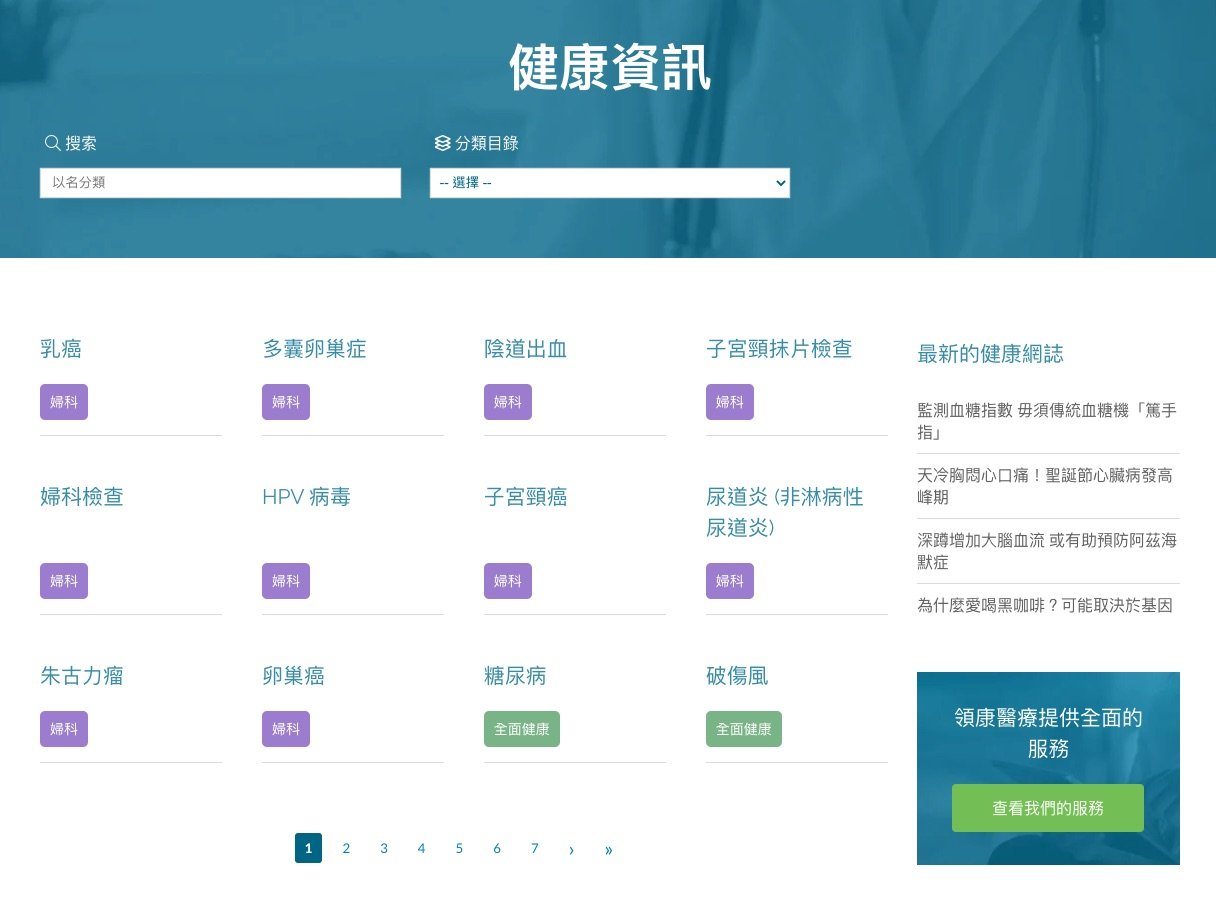Click the 全面健康 tag under 破傷風
1216x910 pixels.
[743, 729]
